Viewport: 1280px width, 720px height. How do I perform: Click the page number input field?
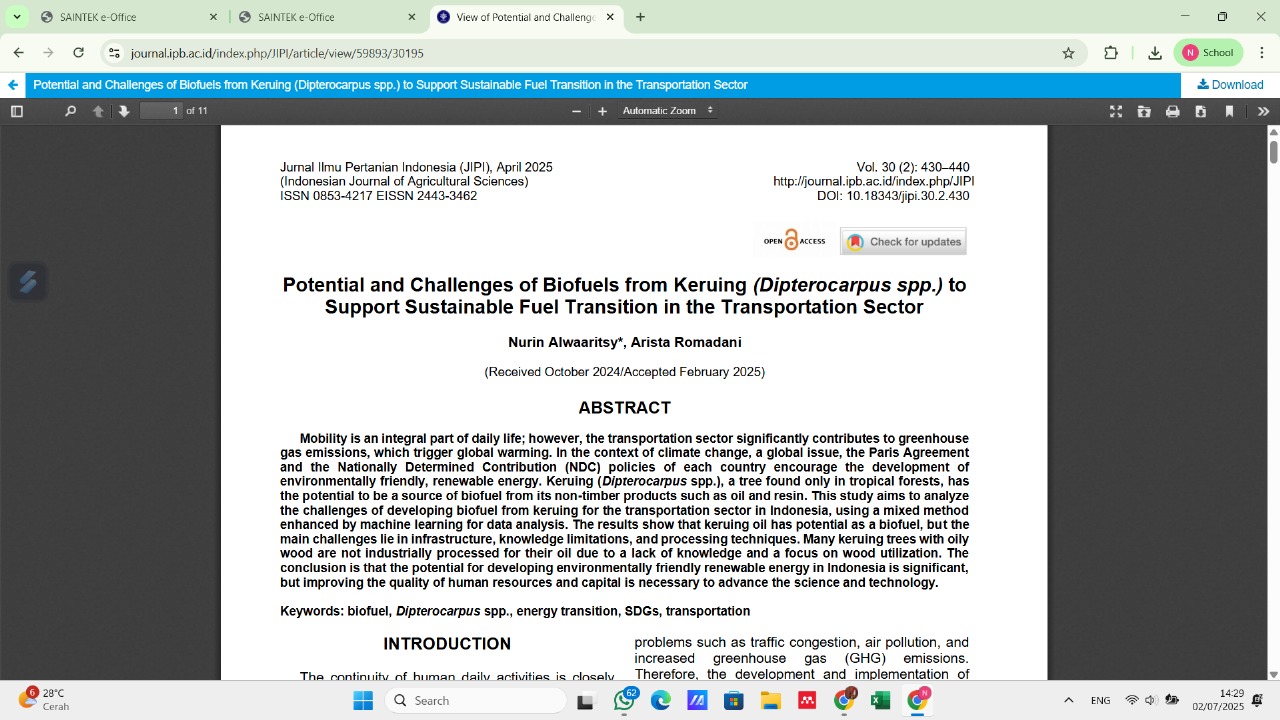coord(162,111)
